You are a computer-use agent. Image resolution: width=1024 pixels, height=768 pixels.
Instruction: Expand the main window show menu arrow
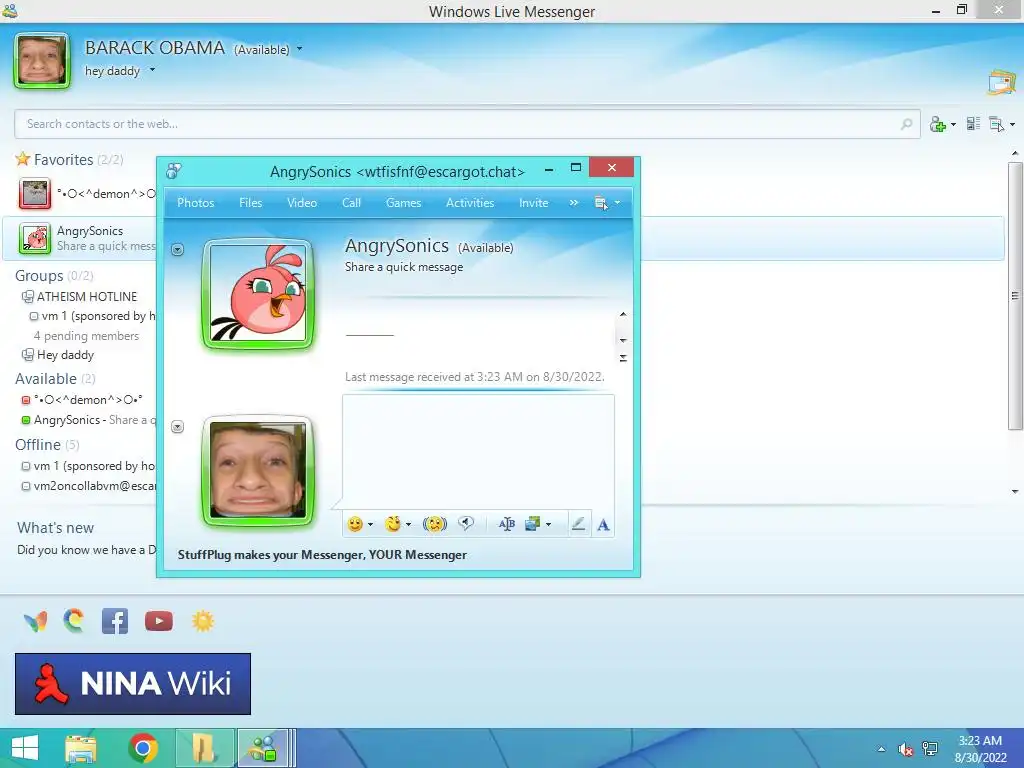[1013, 124]
